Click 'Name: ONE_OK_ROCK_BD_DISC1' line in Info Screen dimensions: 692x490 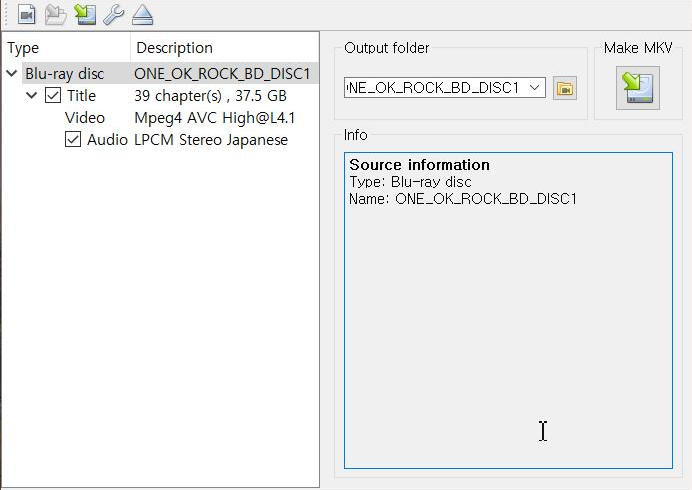click(x=463, y=199)
